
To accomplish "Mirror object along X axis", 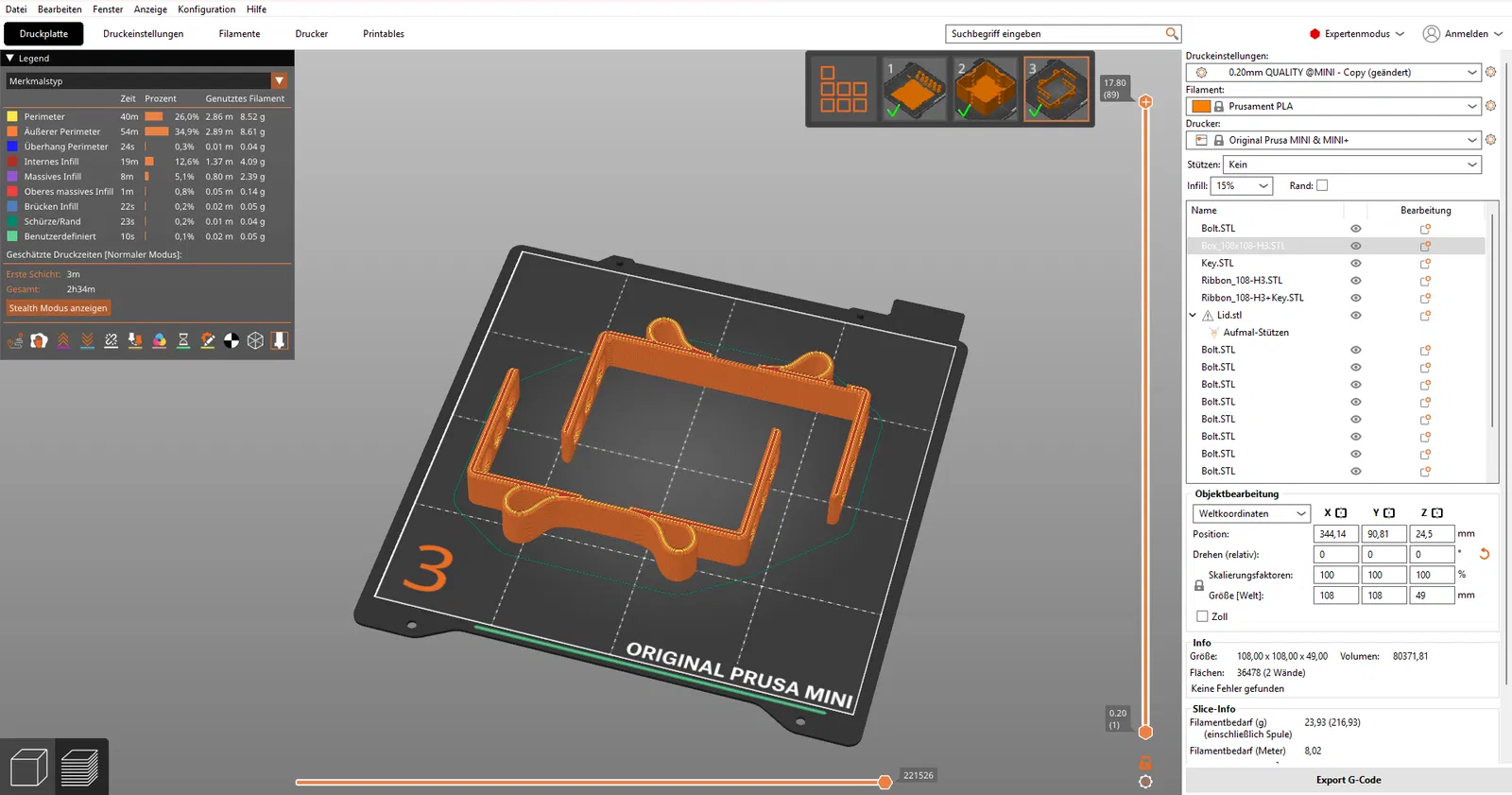I will click(x=1341, y=513).
